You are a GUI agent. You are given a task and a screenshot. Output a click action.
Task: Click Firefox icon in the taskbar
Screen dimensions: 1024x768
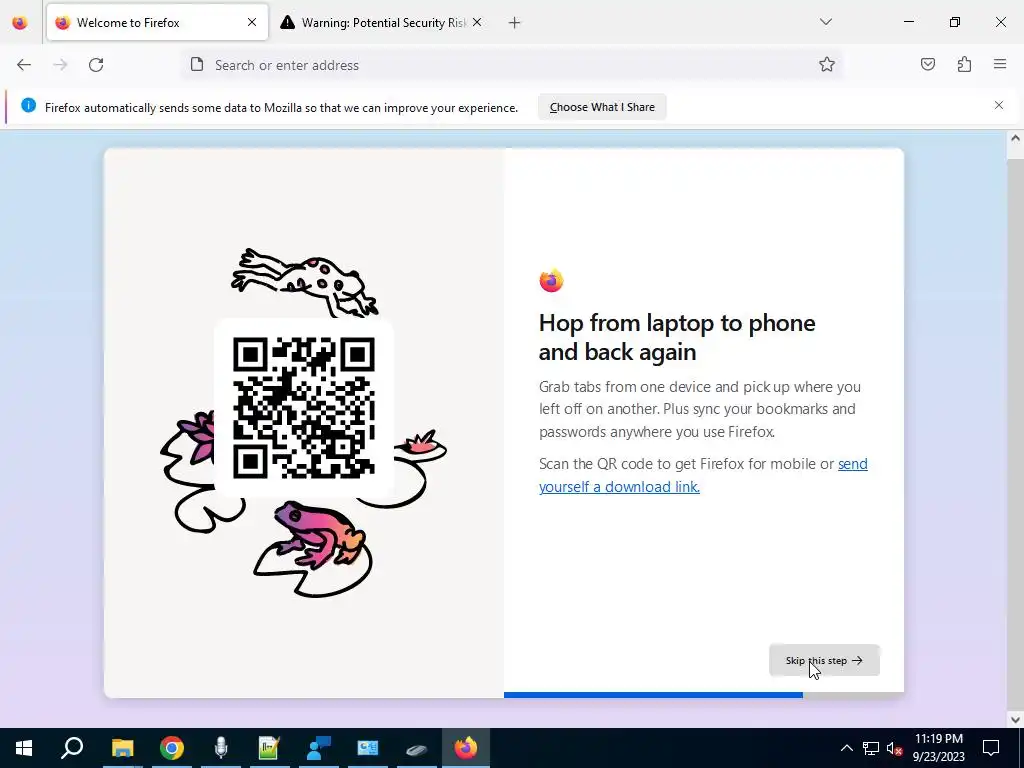466,748
